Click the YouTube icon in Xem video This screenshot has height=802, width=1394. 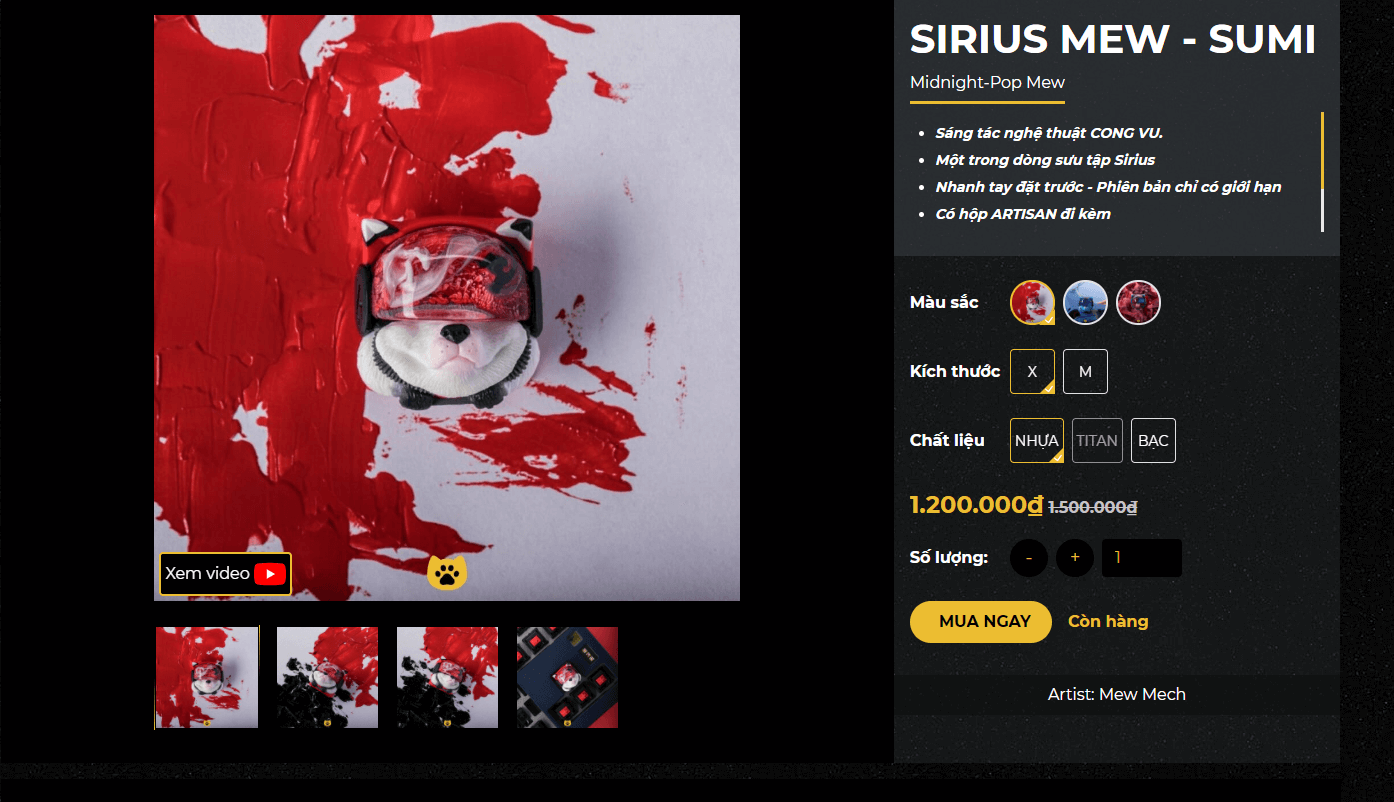pyautogui.click(x=270, y=574)
